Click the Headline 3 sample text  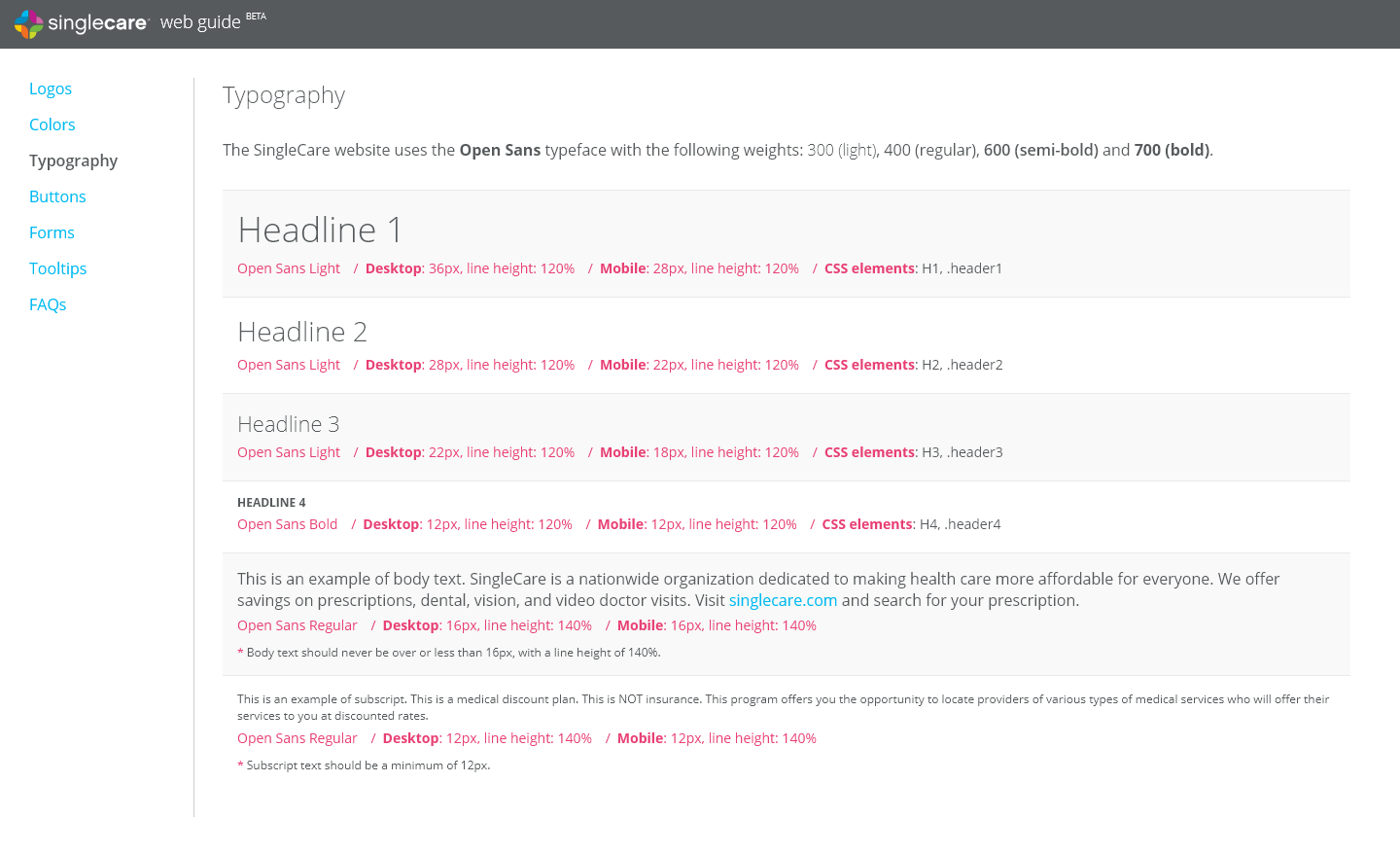point(289,424)
